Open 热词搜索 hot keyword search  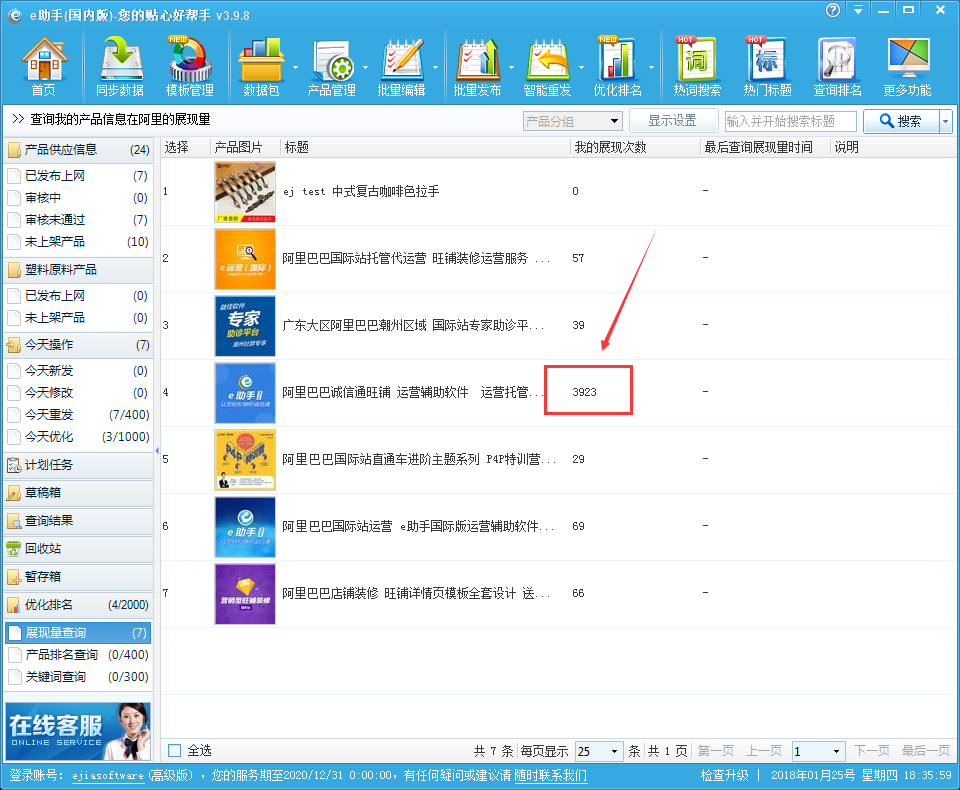697,67
